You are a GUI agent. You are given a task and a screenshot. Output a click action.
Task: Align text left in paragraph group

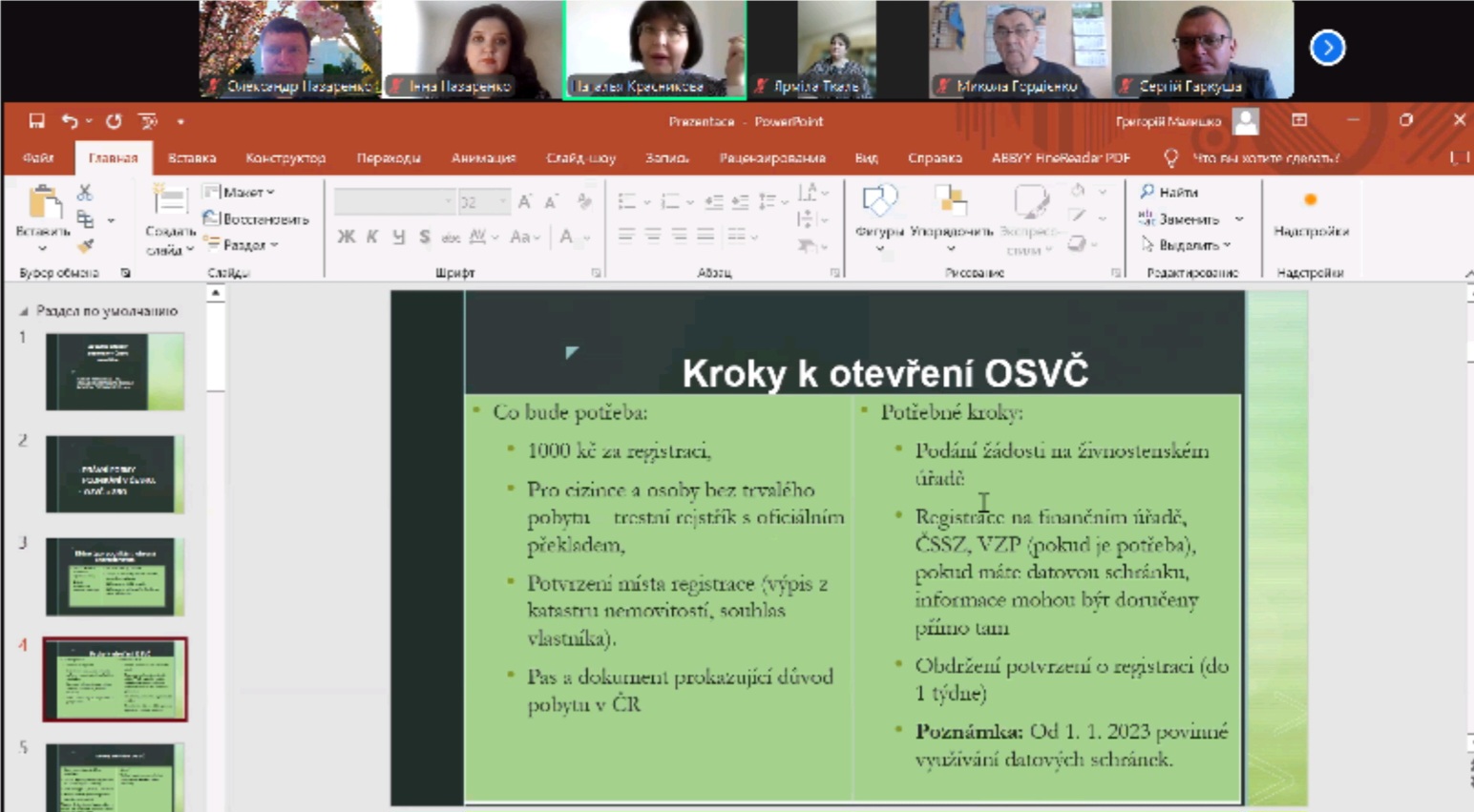point(626,235)
